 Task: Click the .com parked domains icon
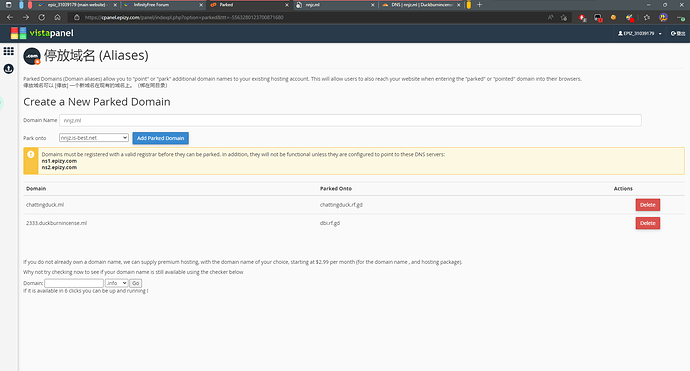pos(32,56)
